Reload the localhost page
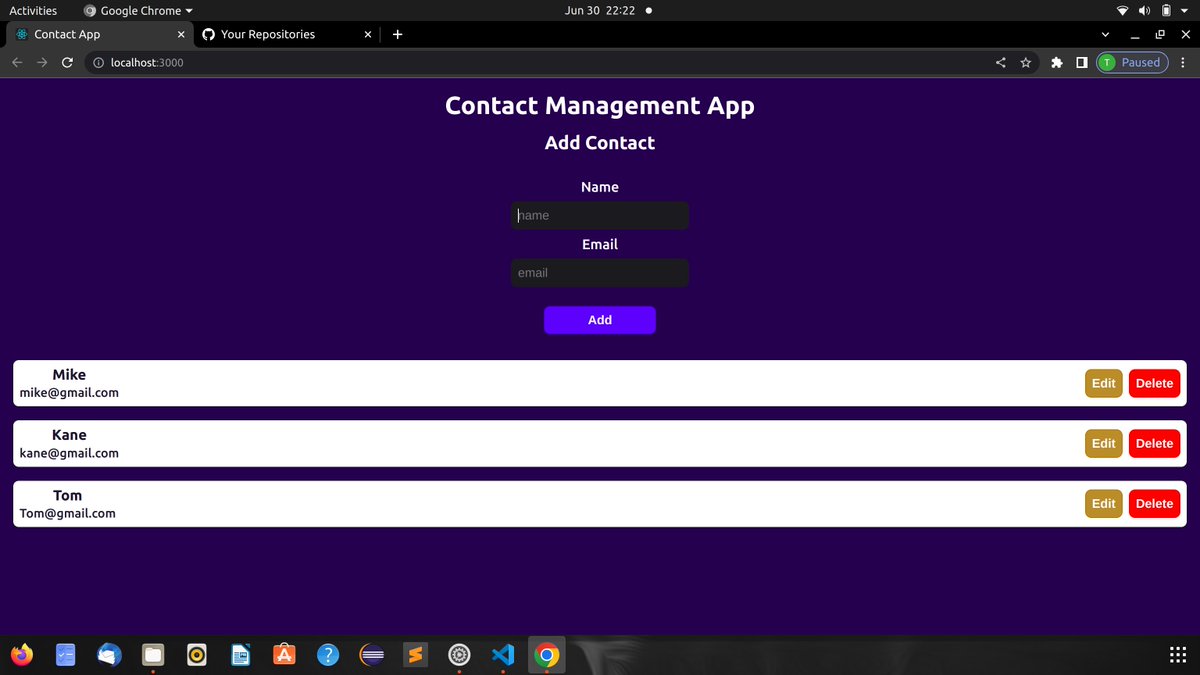Image resolution: width=1200 pixels, height=675 pixels. (67, 62)
